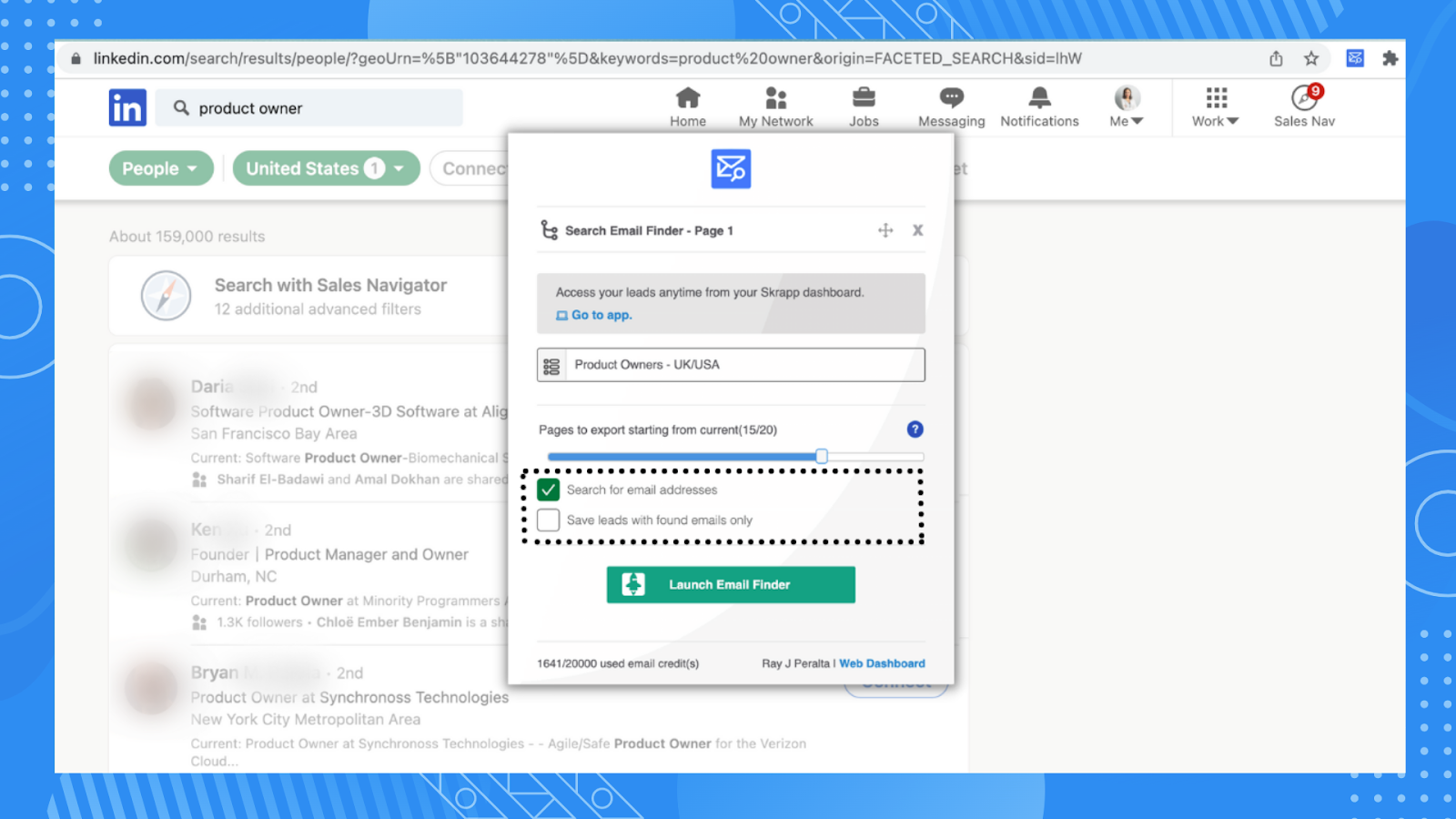Click the Skrapp envelope logo in popup

pos(731,169)
